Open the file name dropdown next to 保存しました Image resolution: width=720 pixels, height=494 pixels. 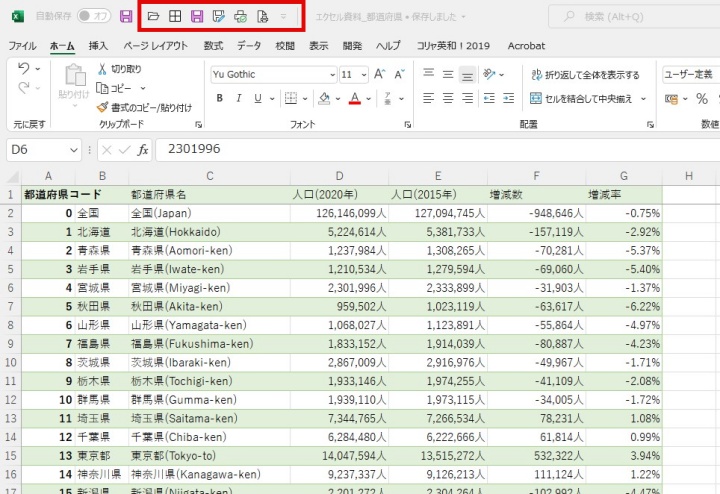click(463, 17)
